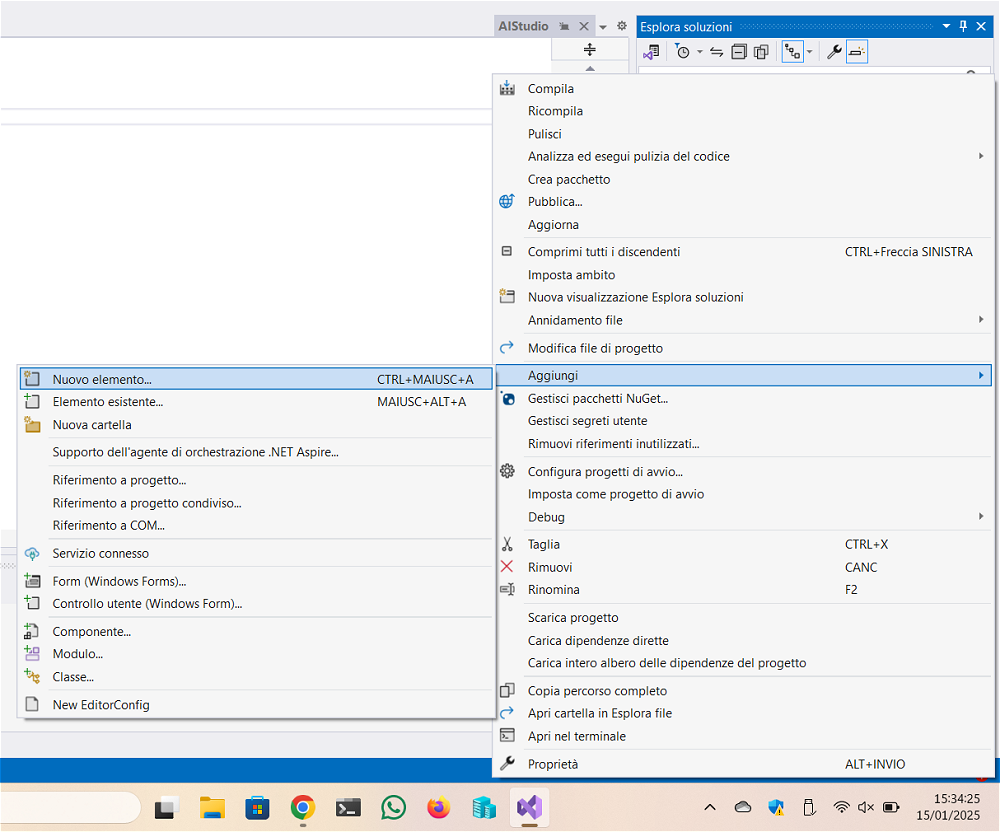Click the Sync with Active Document icon
Viewport: 1000px width, 832px height.
[717, 52]
